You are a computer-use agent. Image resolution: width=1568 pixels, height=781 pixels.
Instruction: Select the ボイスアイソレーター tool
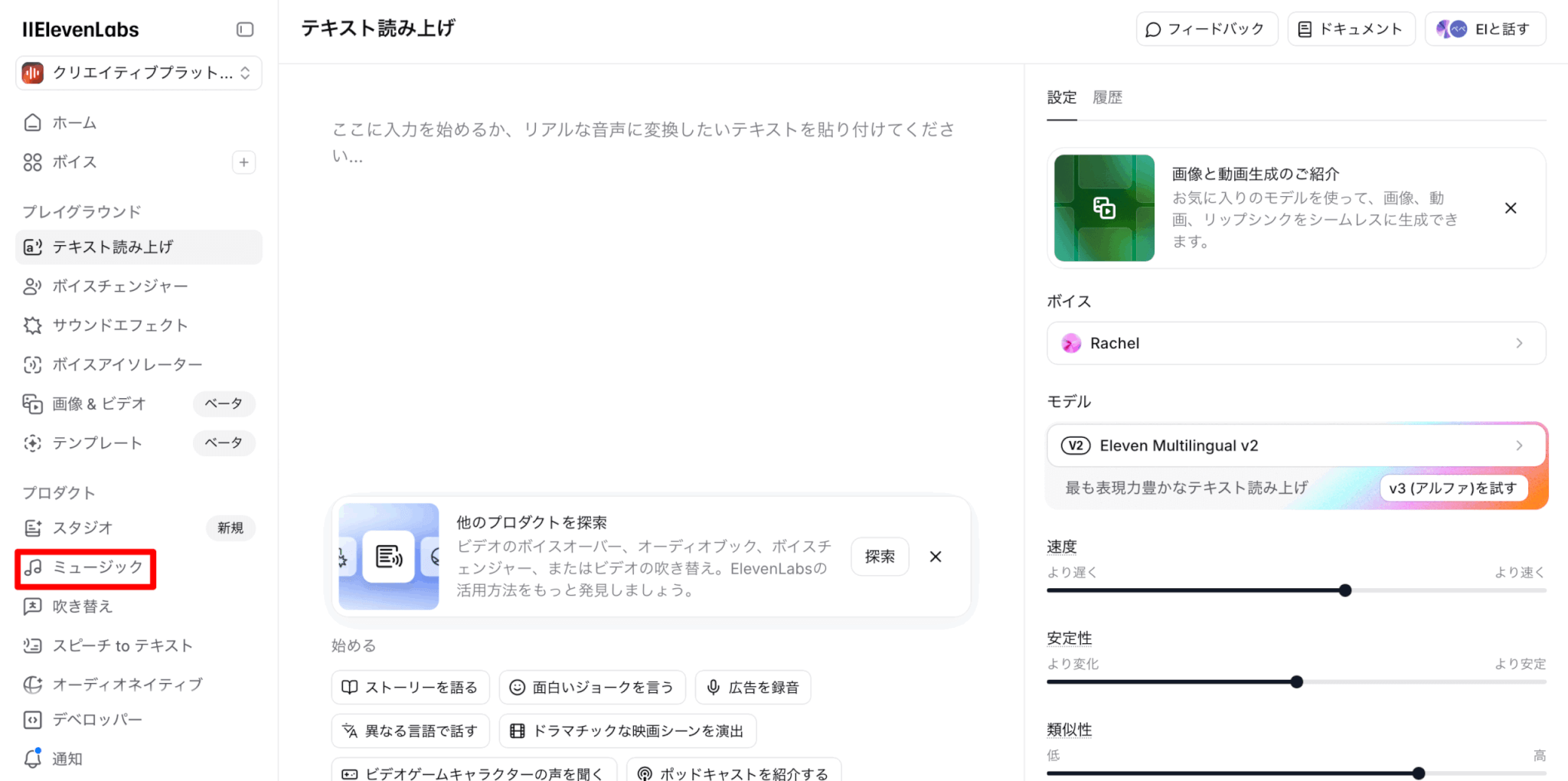point(126,364)
